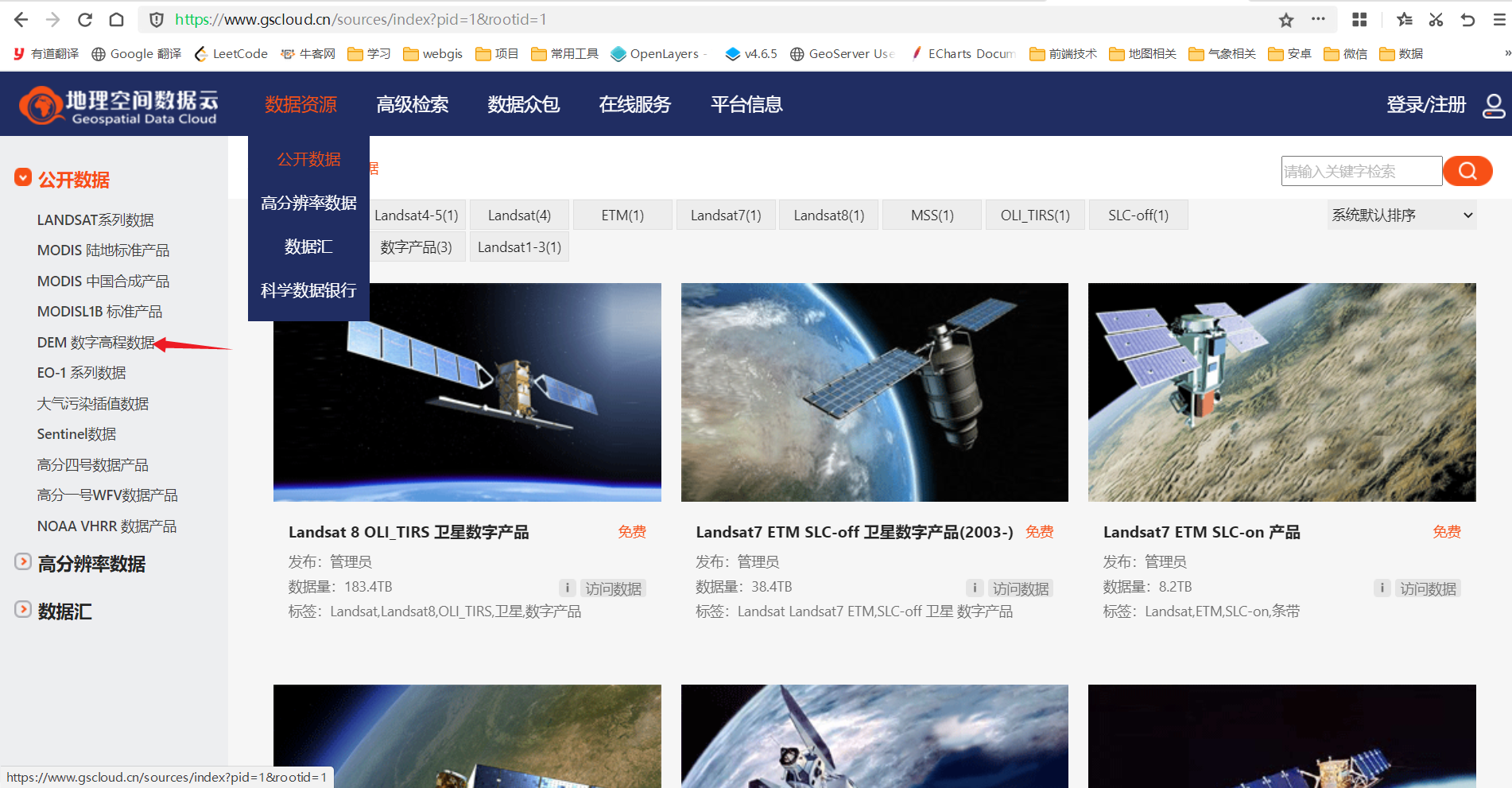
Task: Open the GeoServer User bookmark
Action: pos(842,53)
